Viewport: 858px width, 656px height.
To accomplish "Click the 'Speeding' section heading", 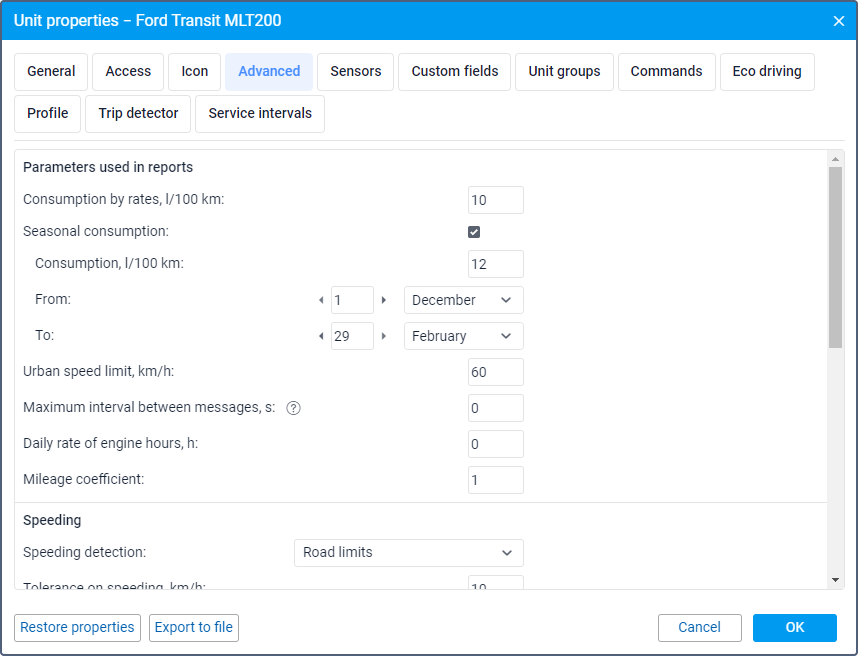I will pyautogui.click(x=52, y=520).
